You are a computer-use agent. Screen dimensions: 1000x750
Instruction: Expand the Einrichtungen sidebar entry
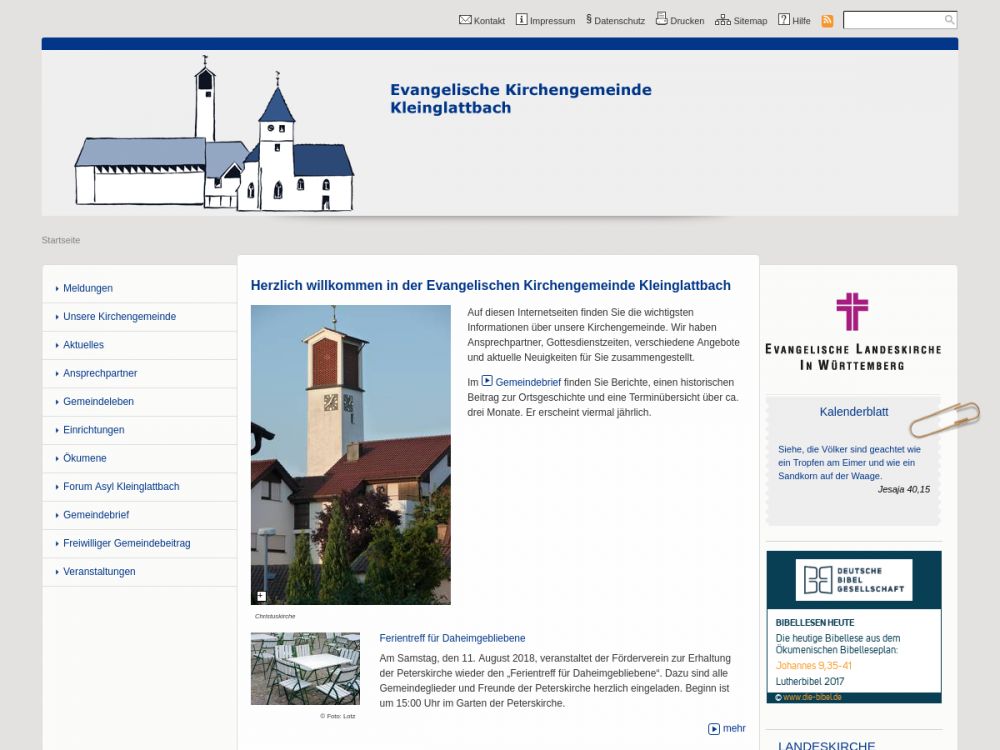point(94,430)
